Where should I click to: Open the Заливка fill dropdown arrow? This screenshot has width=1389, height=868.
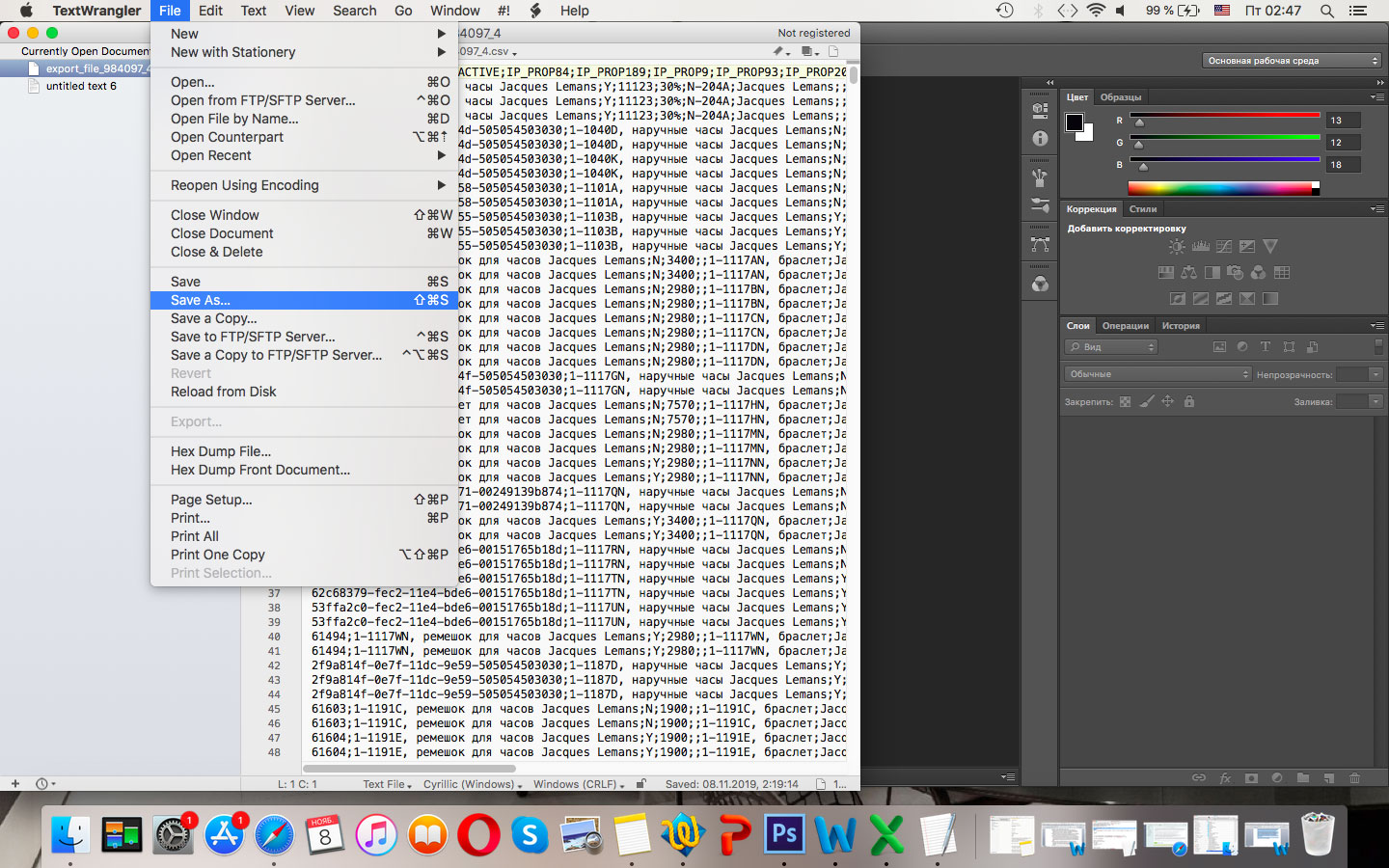pyautogui.click(x=1375, y=401)
